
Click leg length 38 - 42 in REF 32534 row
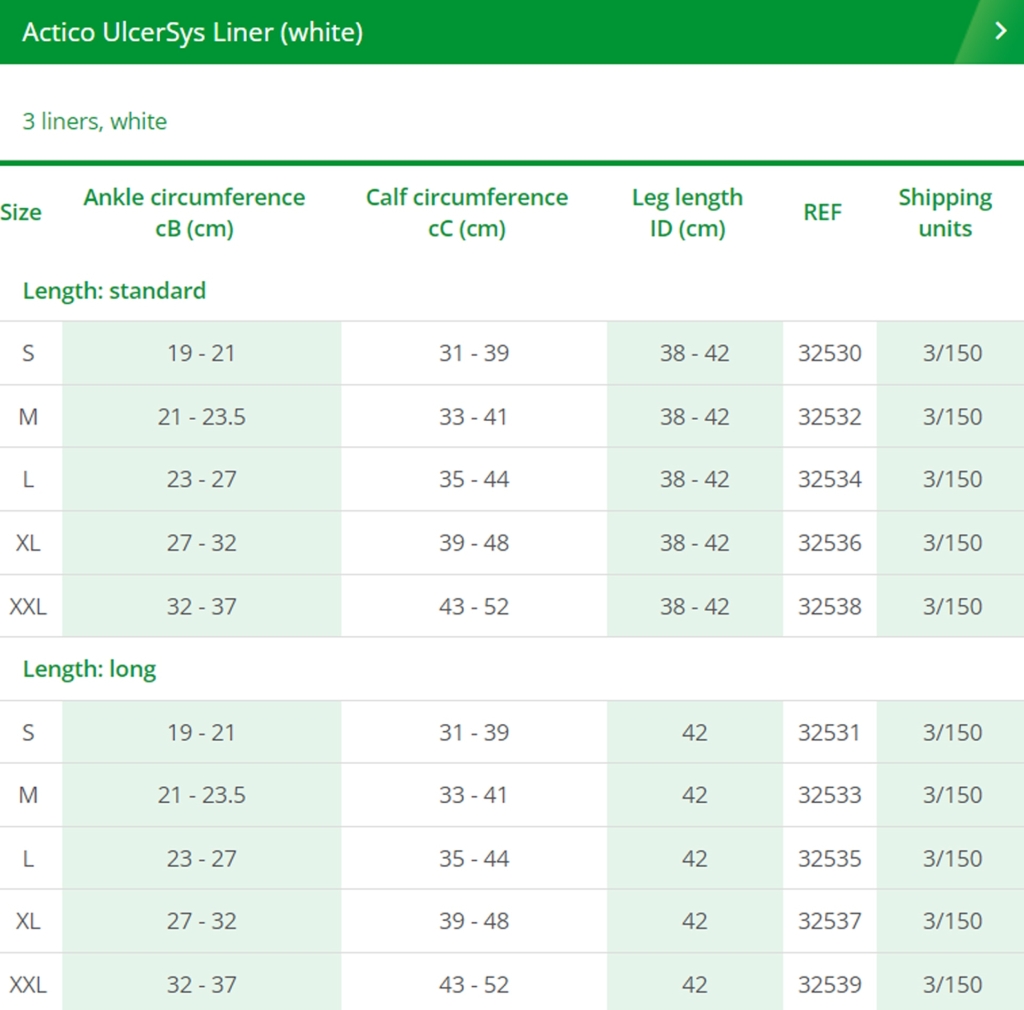pos(694,479)
